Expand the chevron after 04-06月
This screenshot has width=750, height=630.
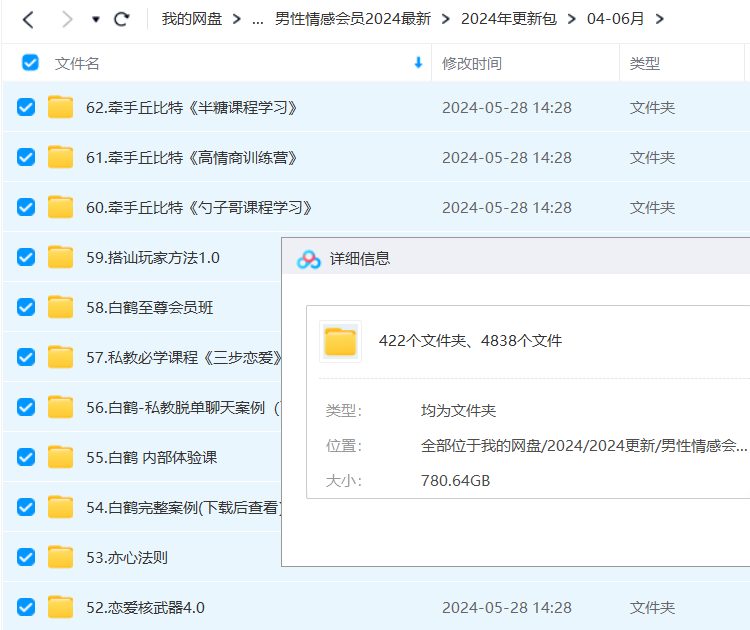[x=660, y=19]
